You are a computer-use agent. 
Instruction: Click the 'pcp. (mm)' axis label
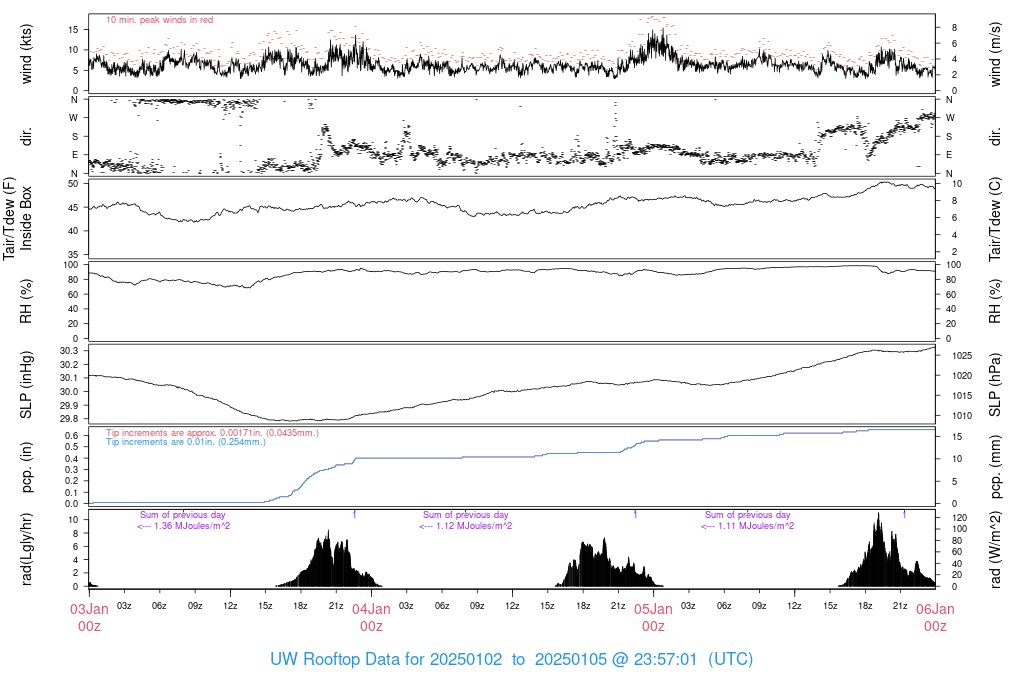click(995, 467)
